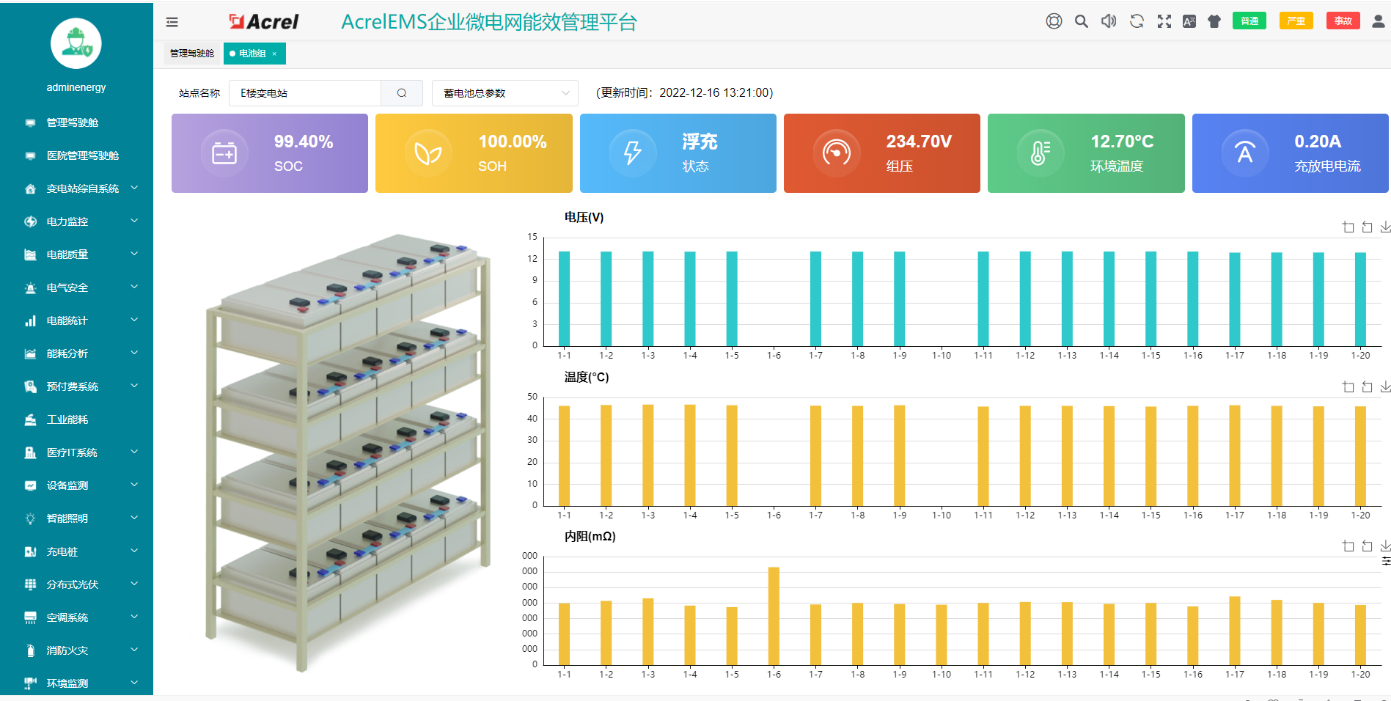The image size is (1391, 701).
Task: Switch language with the translate icon
Action: tap(1189, 21)
